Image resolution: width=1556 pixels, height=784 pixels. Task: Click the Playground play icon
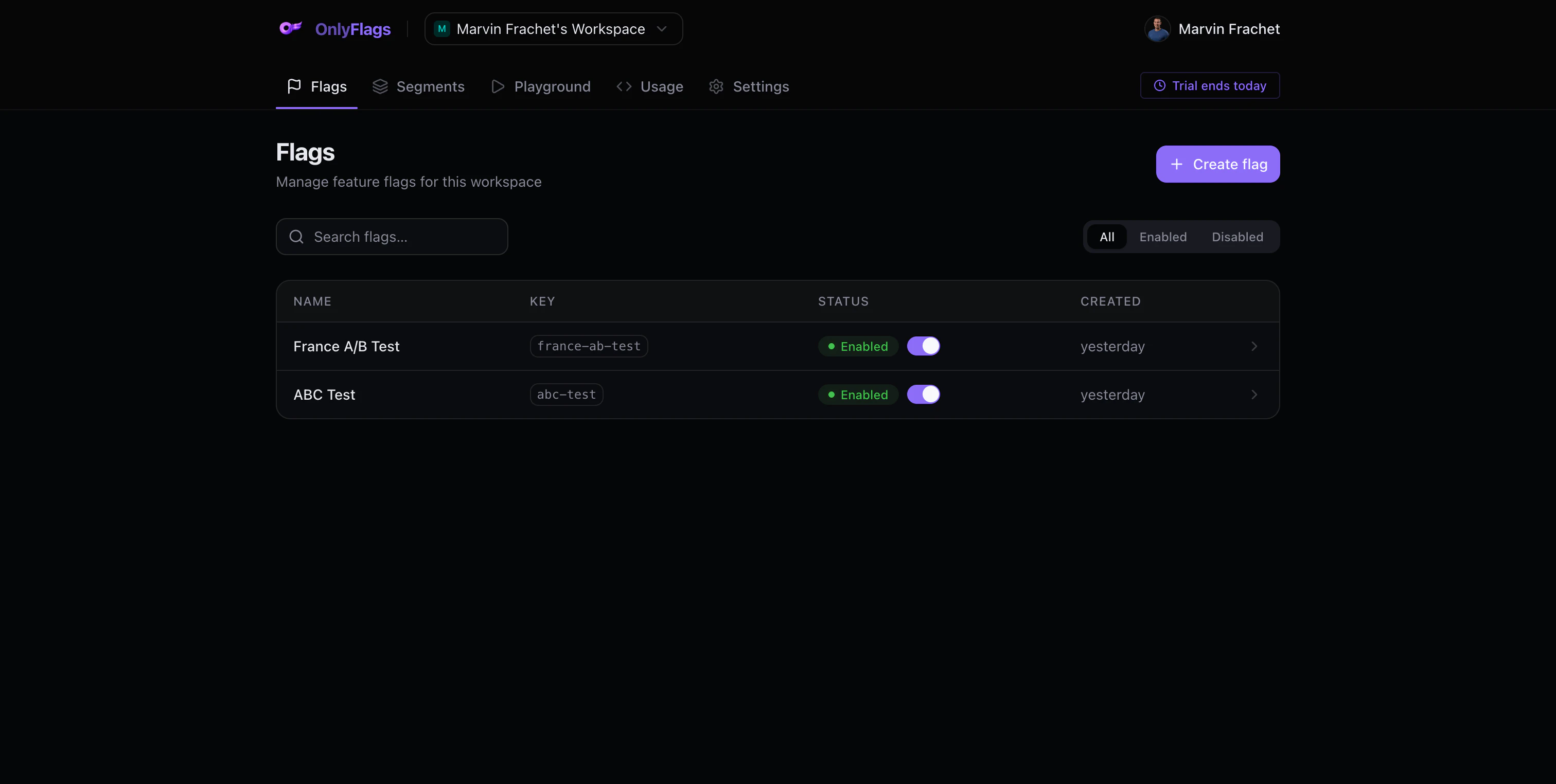pyautogui.click(x=498, y=86)
